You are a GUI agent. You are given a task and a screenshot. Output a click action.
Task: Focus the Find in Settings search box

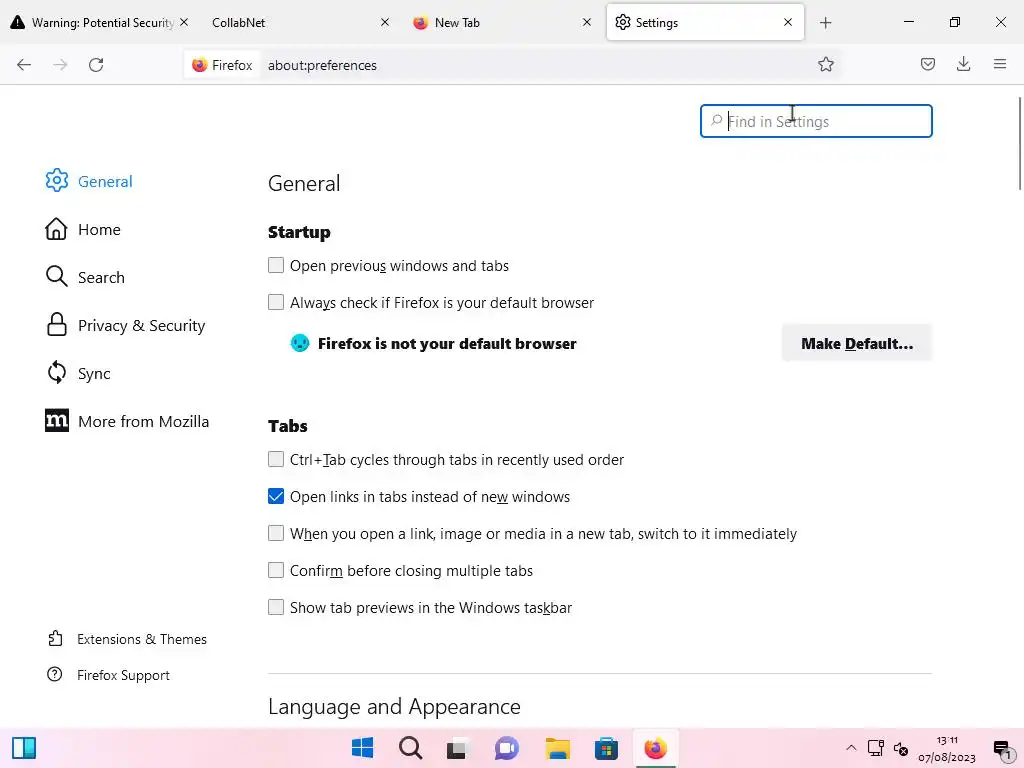[816, 121]
